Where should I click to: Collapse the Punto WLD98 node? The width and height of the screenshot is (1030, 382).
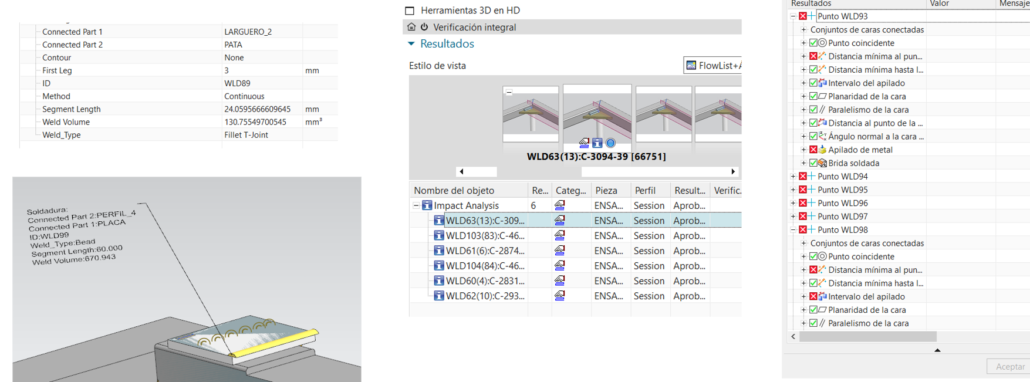[x=794, y=230]
